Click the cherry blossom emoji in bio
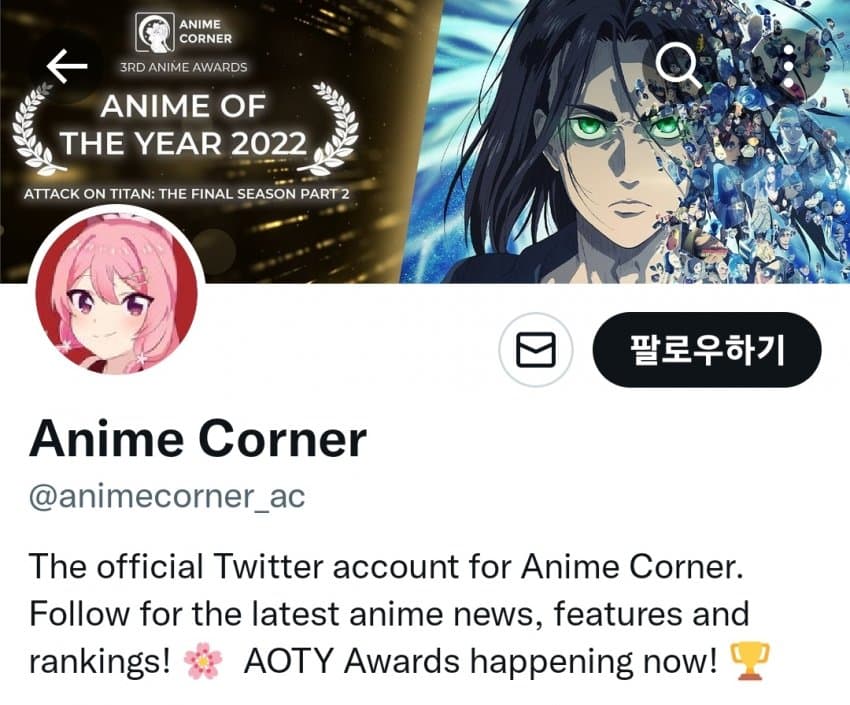 click(x=203, y=662)
